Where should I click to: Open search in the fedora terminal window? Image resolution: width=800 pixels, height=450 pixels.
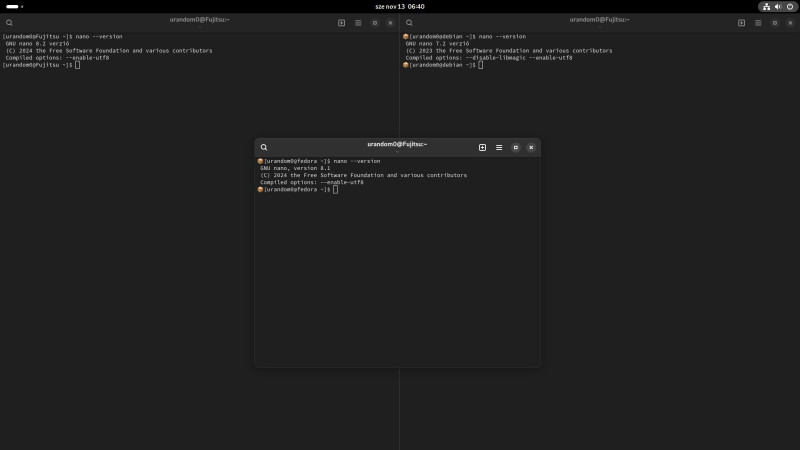pos(264,147)
